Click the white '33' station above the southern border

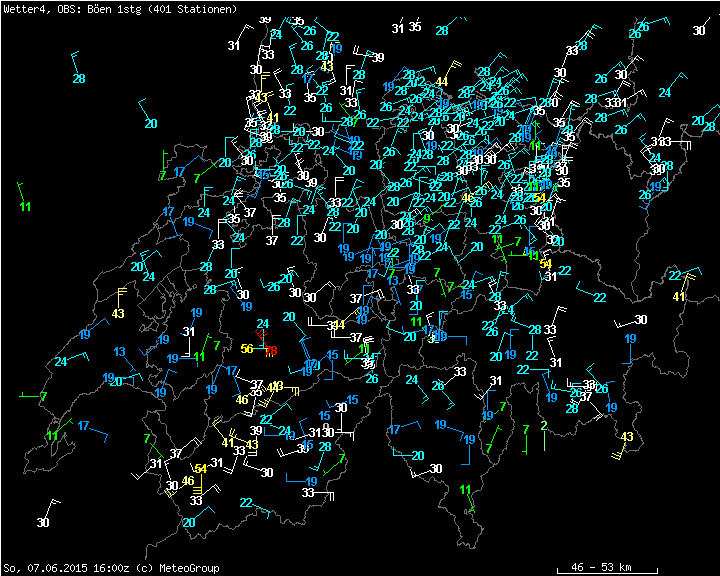308,493
